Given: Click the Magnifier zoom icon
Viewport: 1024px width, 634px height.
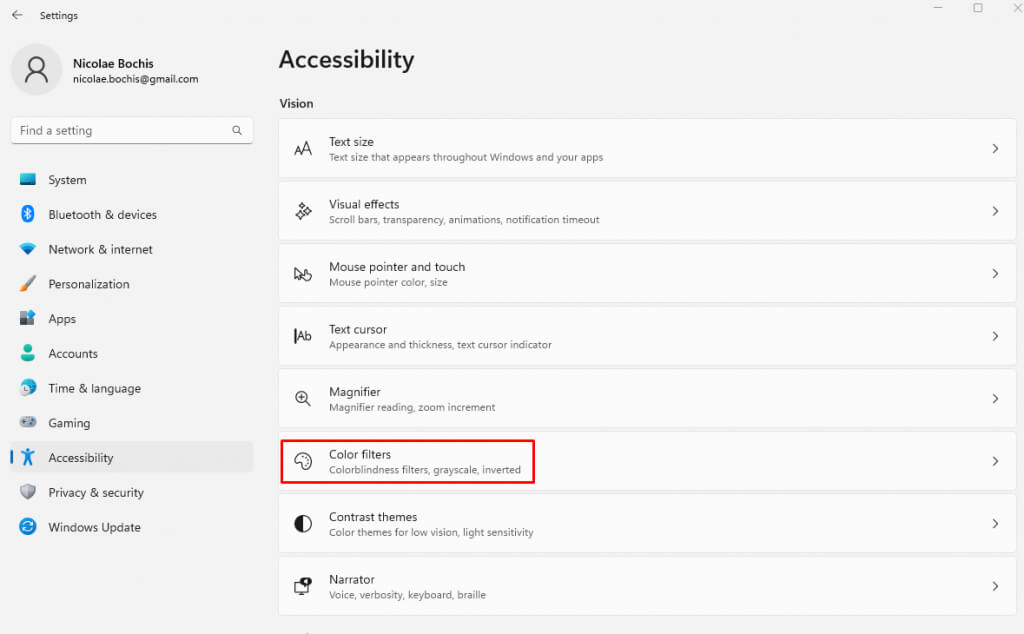Looking at the screenshot, I should (303, 399).
